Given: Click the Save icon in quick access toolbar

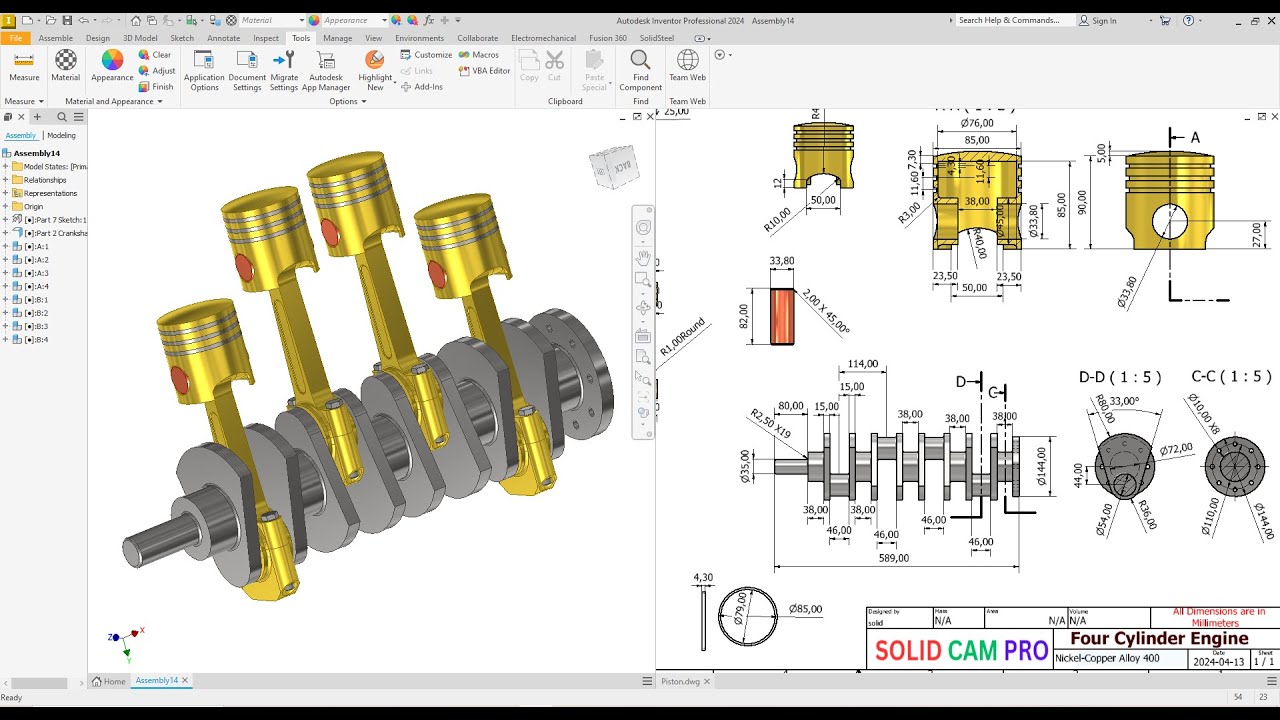Looking at the screenshot, I should (x=67, y=20).
